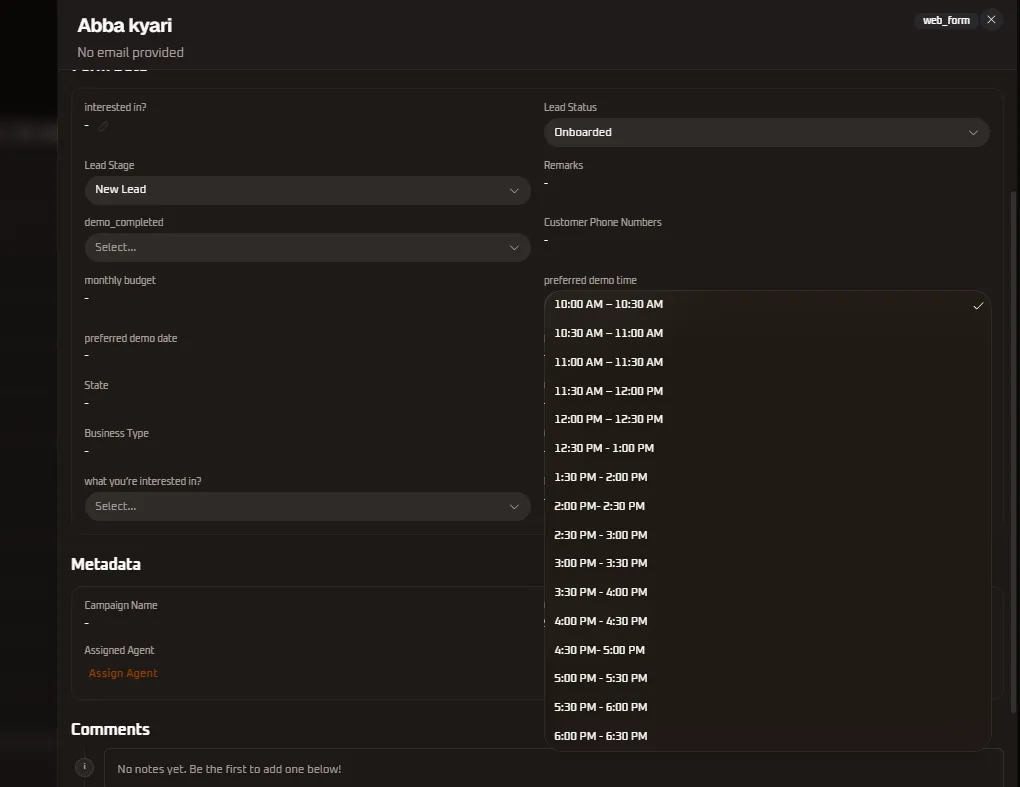1020x787 pixels.
Task: Choose the 11:30 AM – 12:00 PM option
Action: point(768,391)
